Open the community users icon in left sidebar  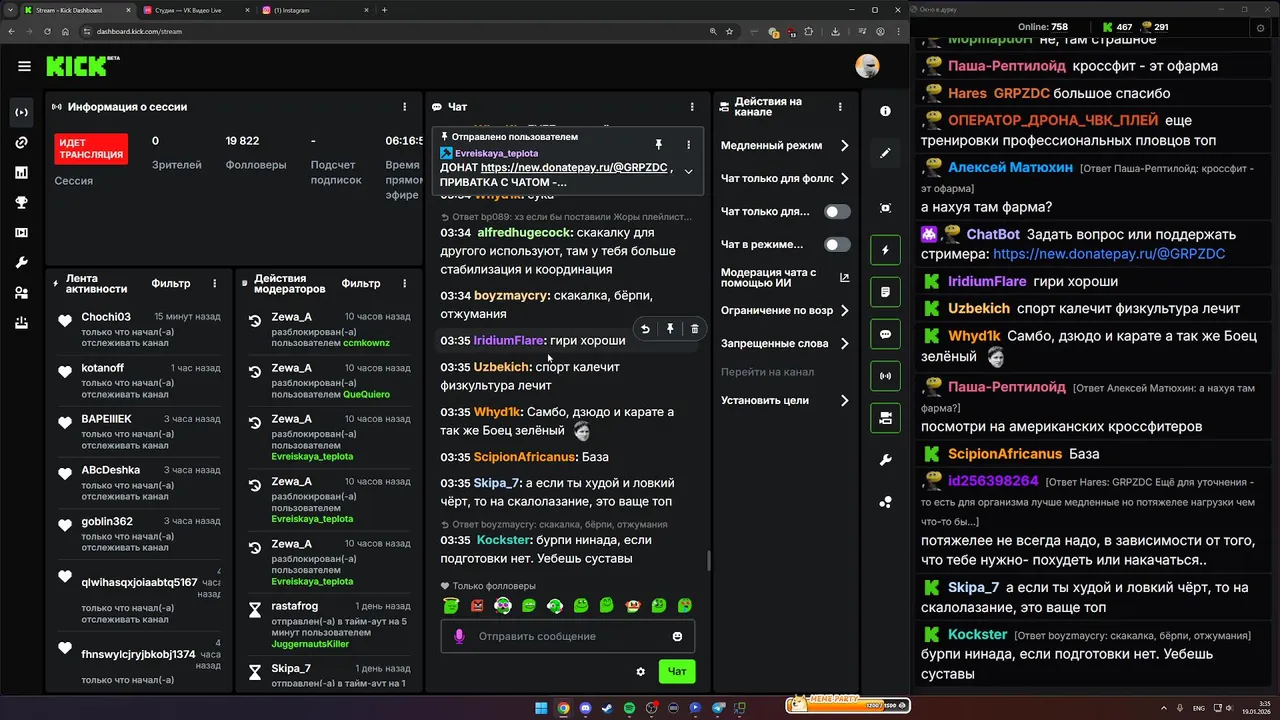point(21,292)
